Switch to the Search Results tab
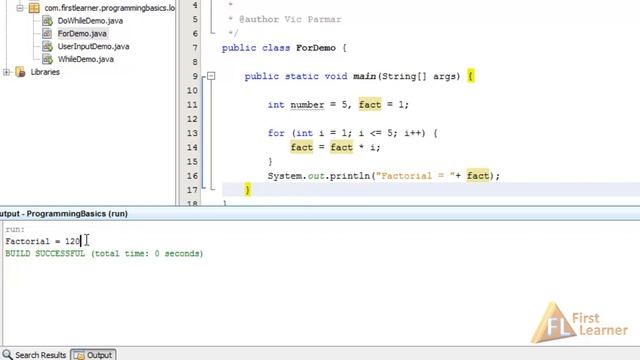Image resolution: width=640 pixels, height=360 pixels. point(34,355)
